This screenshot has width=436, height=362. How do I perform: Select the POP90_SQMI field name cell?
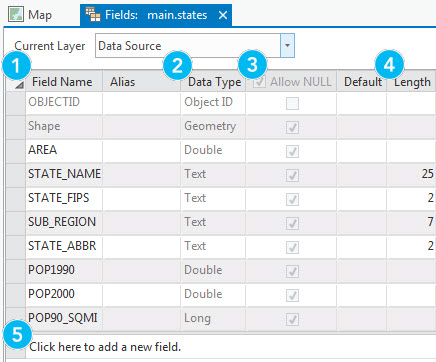pos(64,319)
